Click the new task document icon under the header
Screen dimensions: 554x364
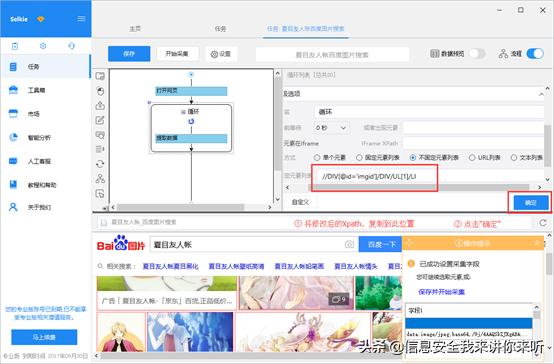pyautogui.click(x=15, y=46)
